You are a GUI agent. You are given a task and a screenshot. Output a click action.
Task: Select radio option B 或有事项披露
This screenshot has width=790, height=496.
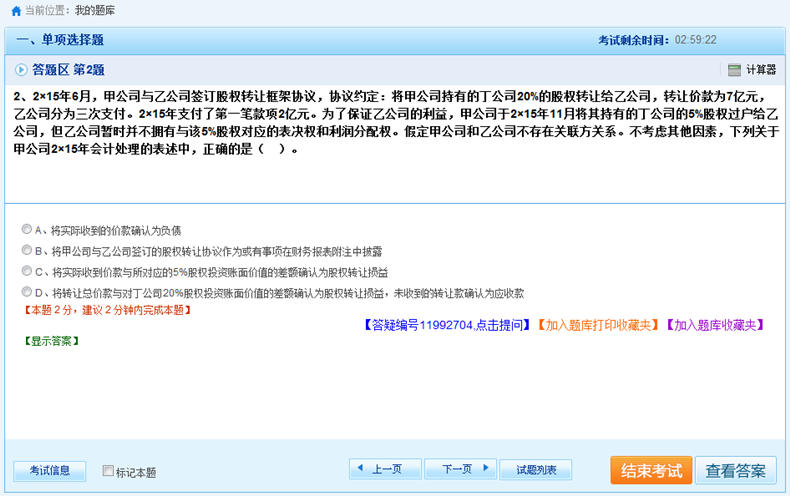click(27, 250)
